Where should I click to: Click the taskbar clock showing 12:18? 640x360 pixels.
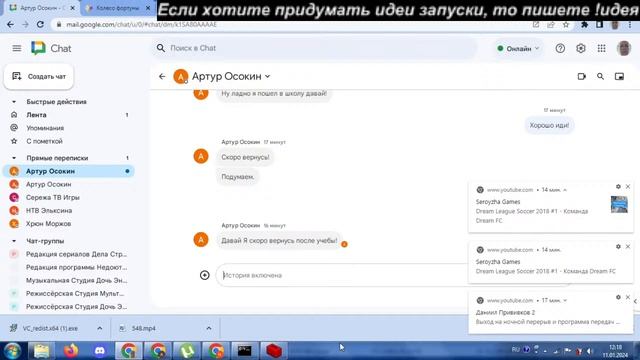[615, 351]
